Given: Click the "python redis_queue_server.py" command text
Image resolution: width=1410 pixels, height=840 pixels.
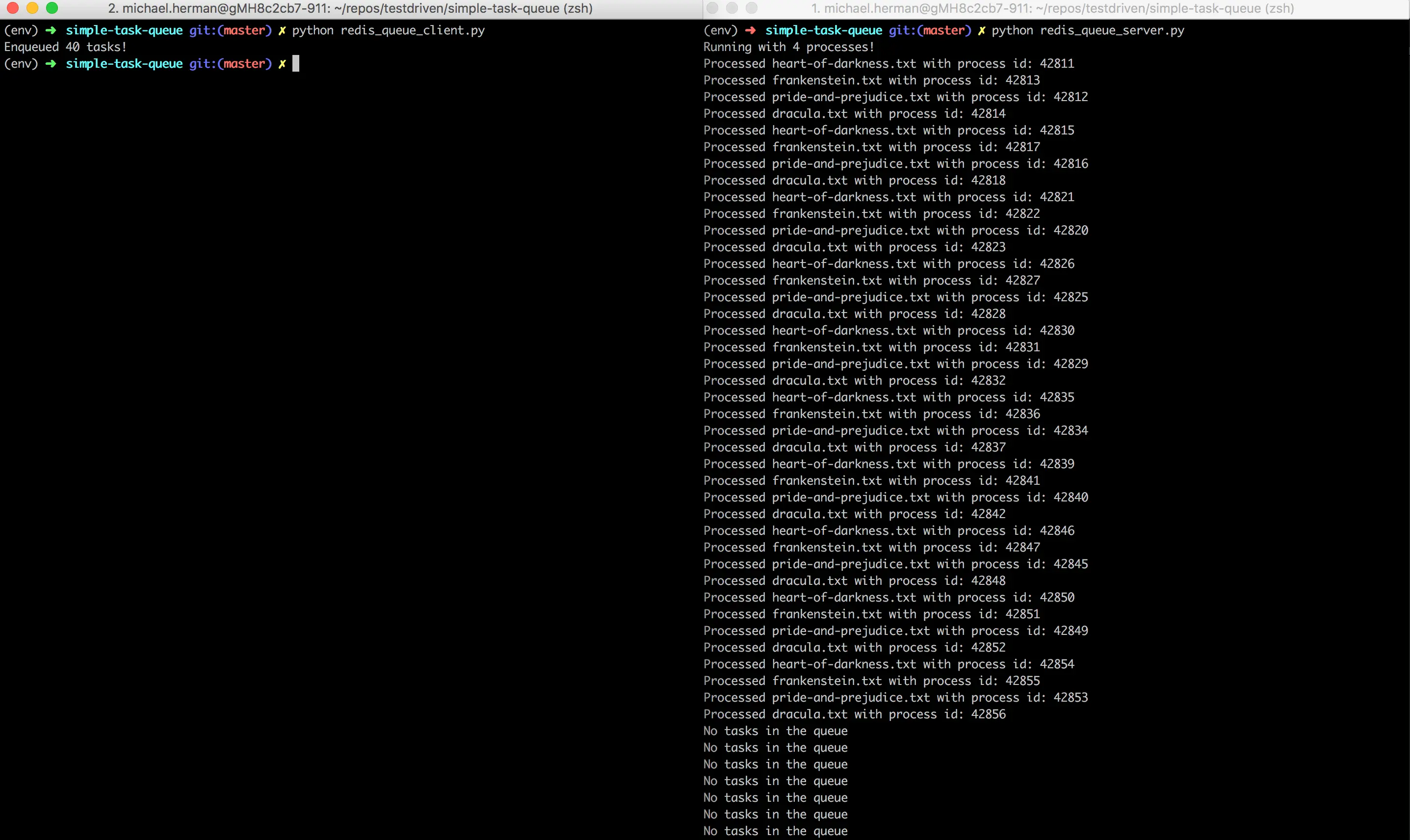Looking at the screenshot, I should [1088, 30].
